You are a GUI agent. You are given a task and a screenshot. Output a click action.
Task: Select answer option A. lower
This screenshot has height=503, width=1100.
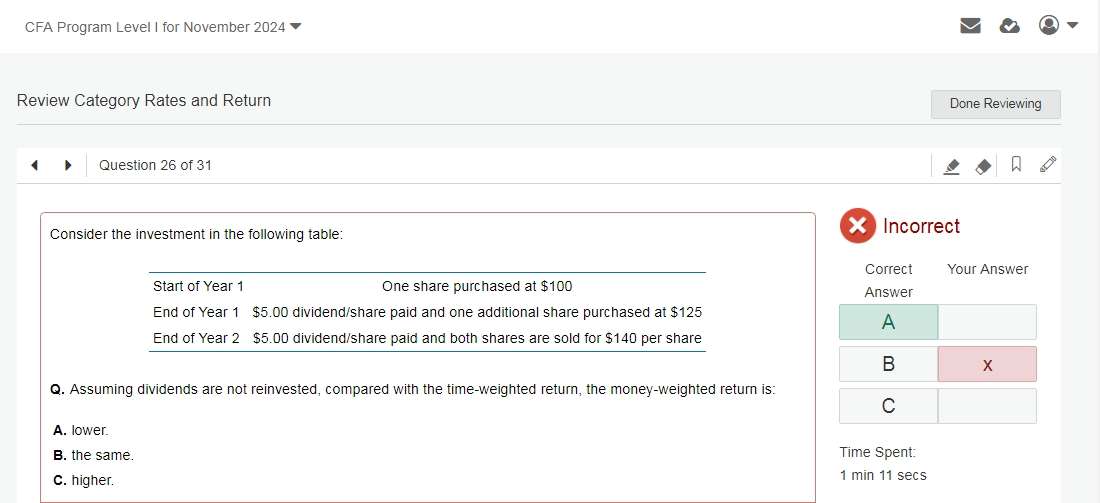pos(81,430)
